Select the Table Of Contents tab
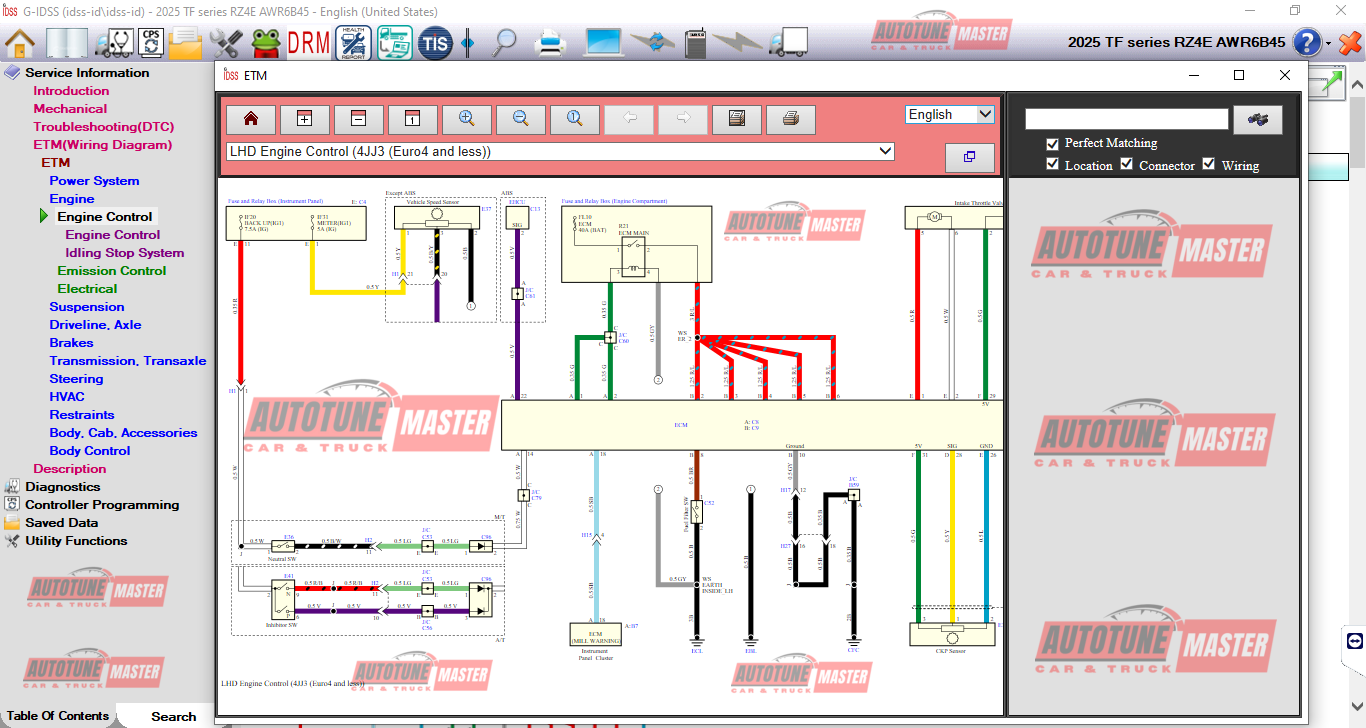The width and height of the screenshot is (1366, 728). [58, 716]
